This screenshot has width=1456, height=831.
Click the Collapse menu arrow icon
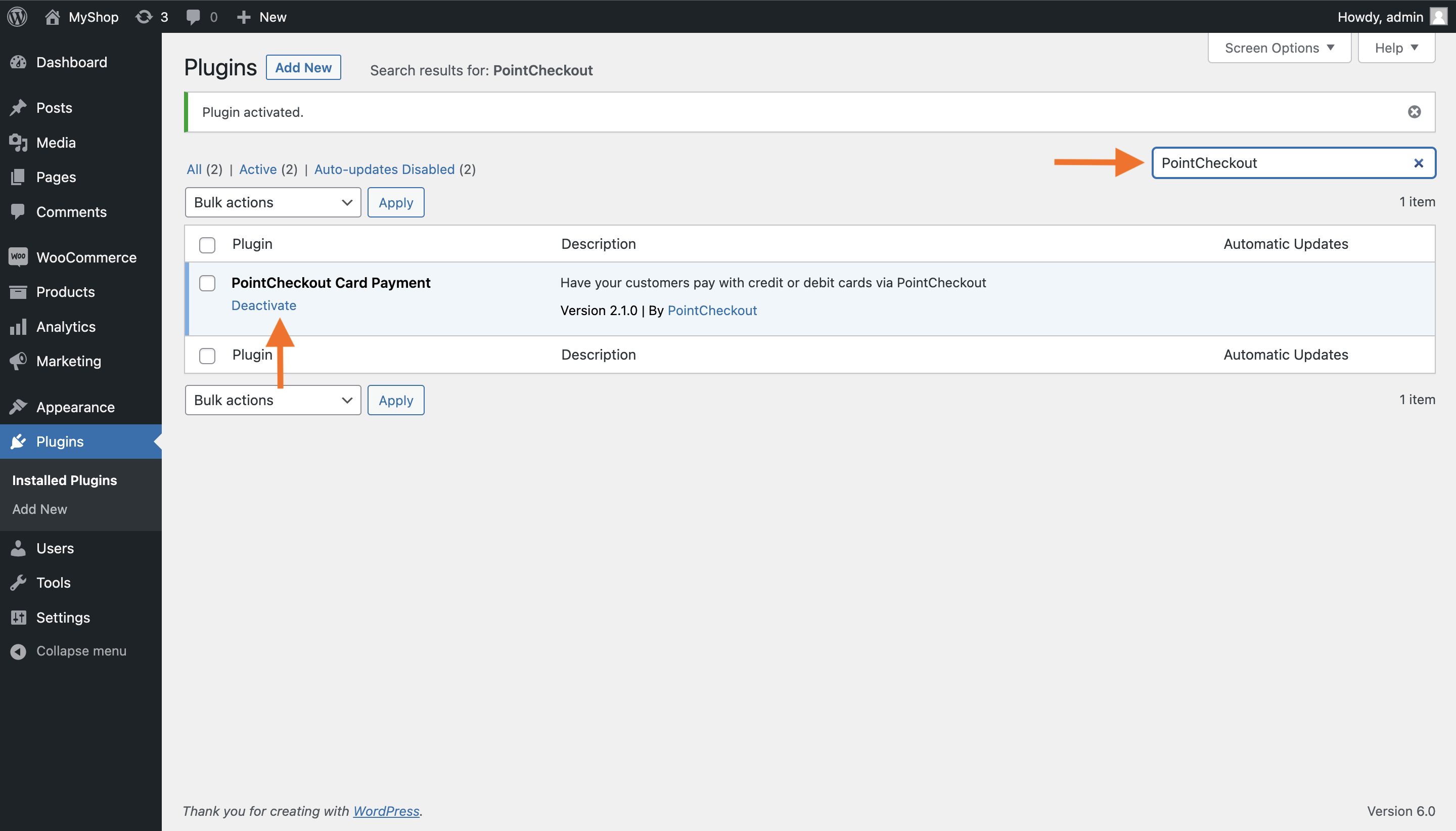pos(18,651)
